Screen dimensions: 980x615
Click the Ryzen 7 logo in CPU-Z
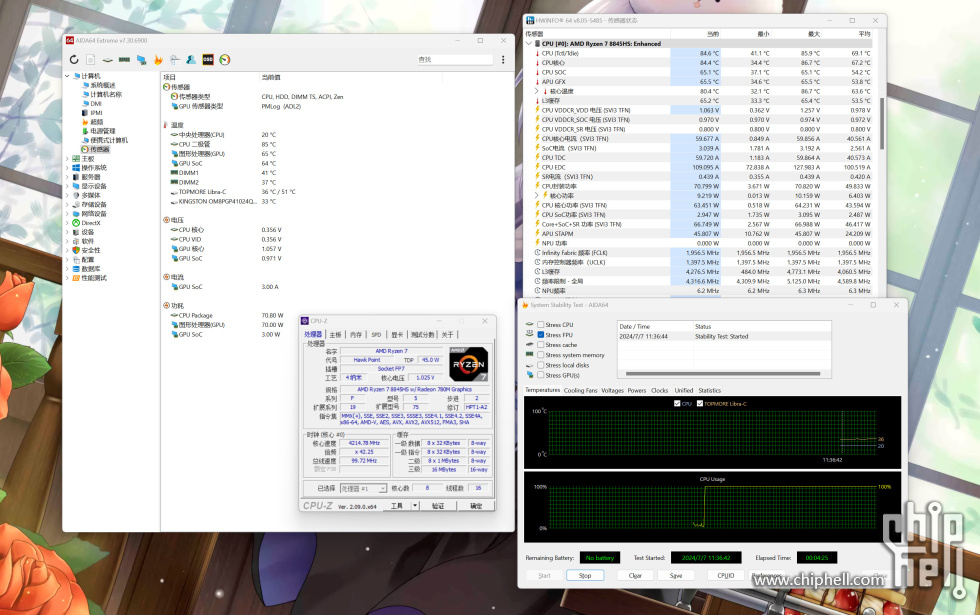pyautogui.click(x=468, y=364)
